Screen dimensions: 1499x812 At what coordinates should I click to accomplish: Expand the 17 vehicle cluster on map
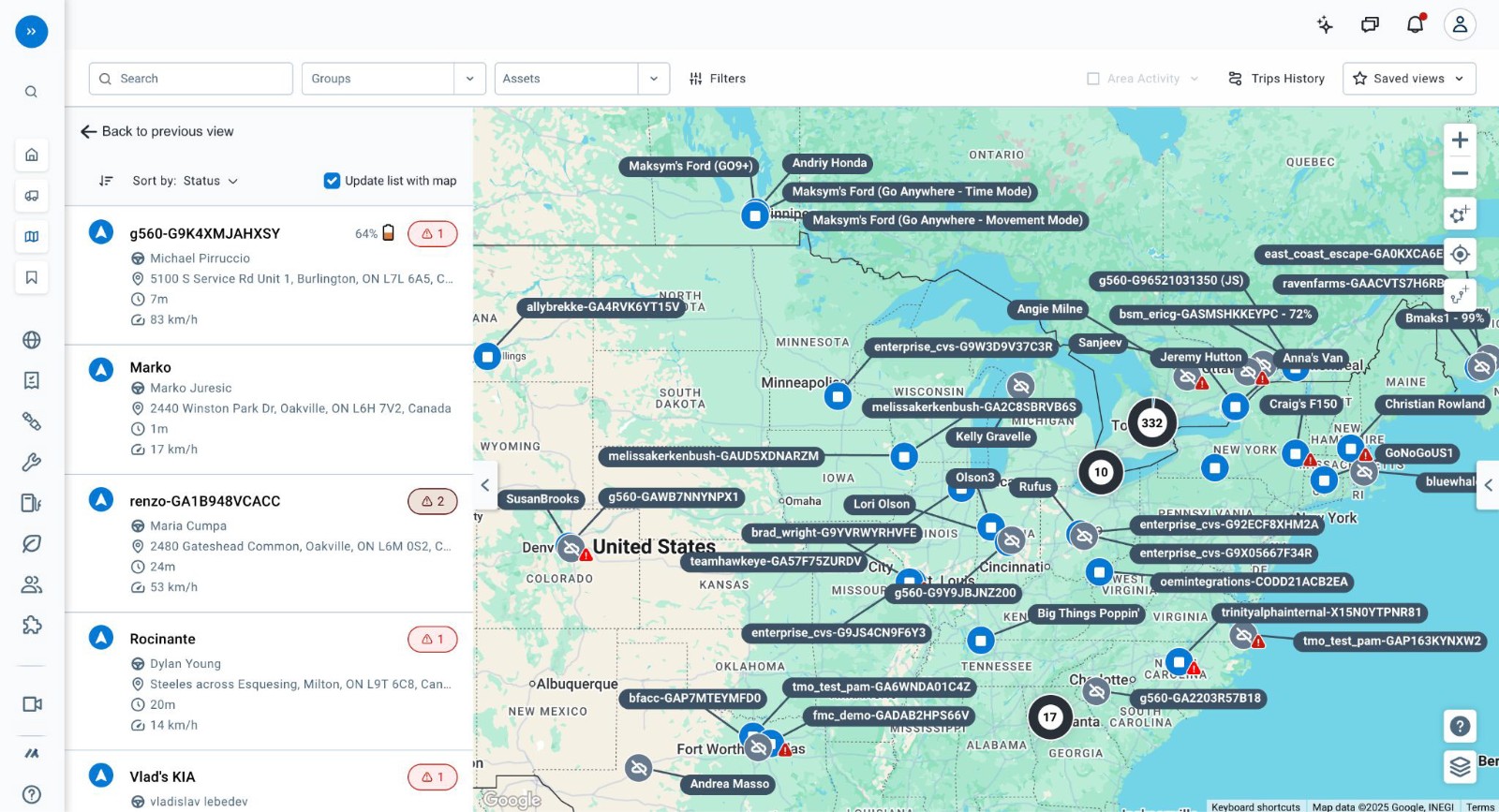click(1050, 717)
